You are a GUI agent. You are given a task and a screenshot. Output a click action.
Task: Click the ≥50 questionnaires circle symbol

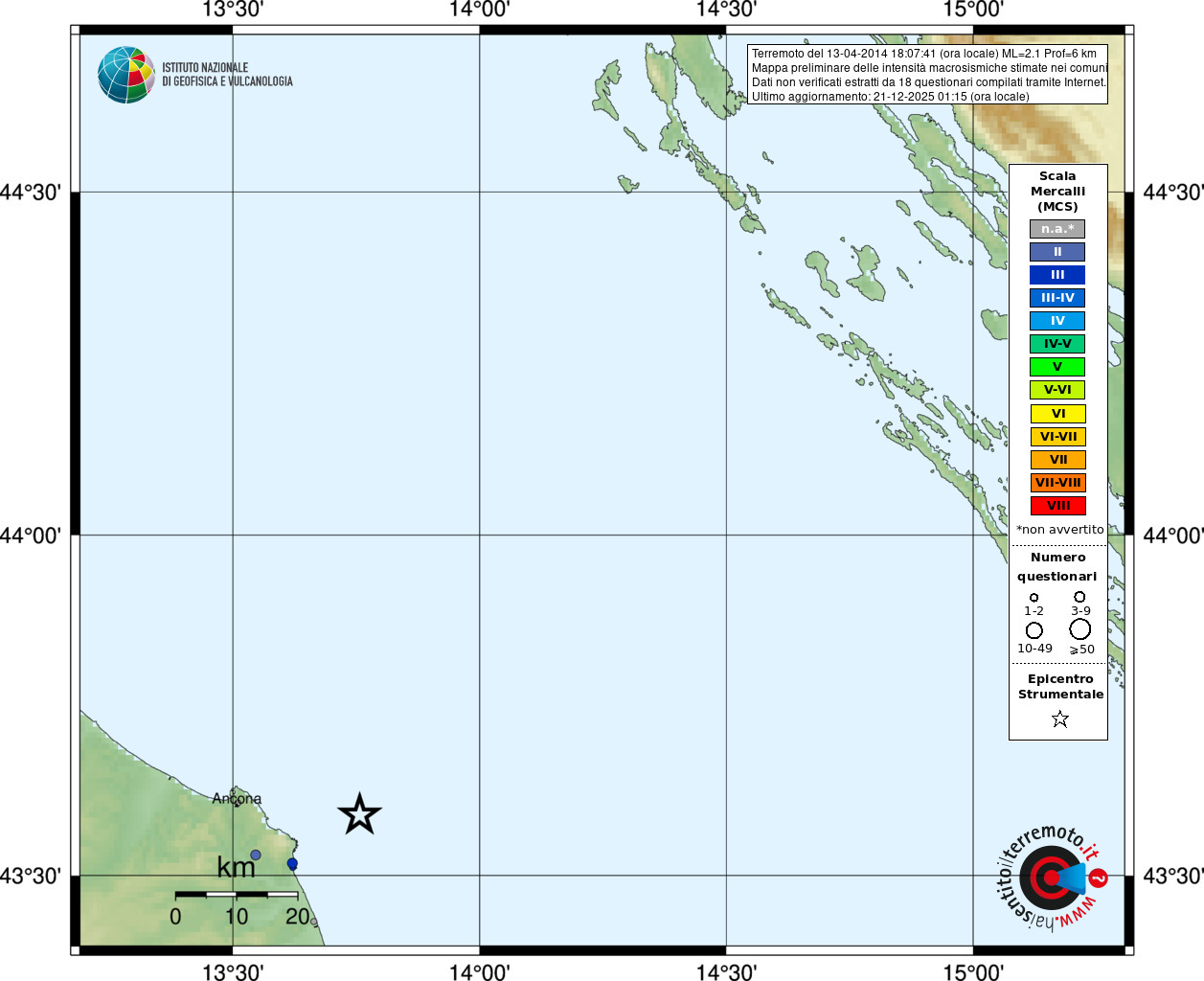pyautogui.click(x=1080, y=629)
